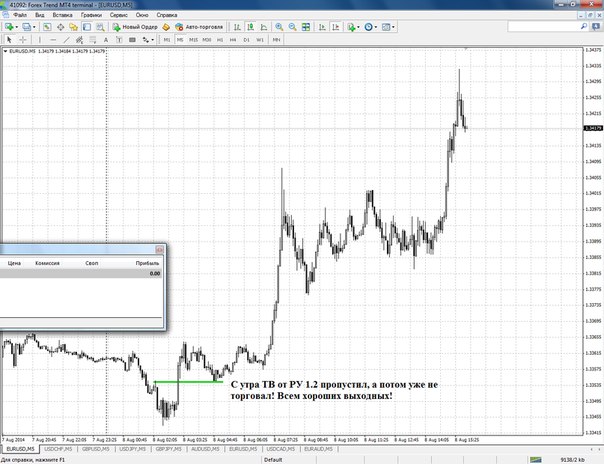Image resolution: width=604 pixels, height=464 pixels.
Task: Switch chart to Bar Chart mode
Action: coord(237,27)
